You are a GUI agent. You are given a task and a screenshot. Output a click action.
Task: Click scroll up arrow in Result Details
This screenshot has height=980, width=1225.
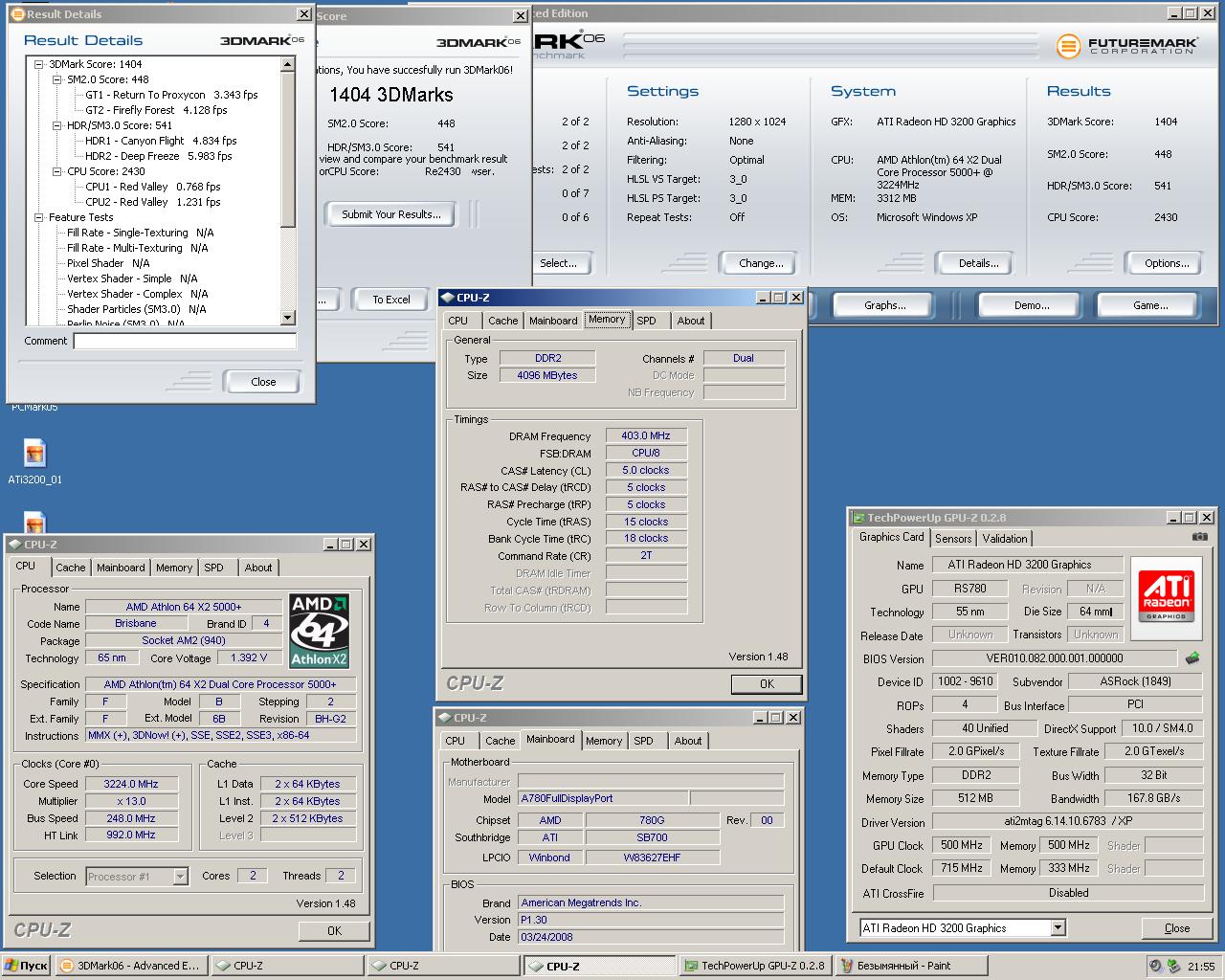(x=288, y=64)
